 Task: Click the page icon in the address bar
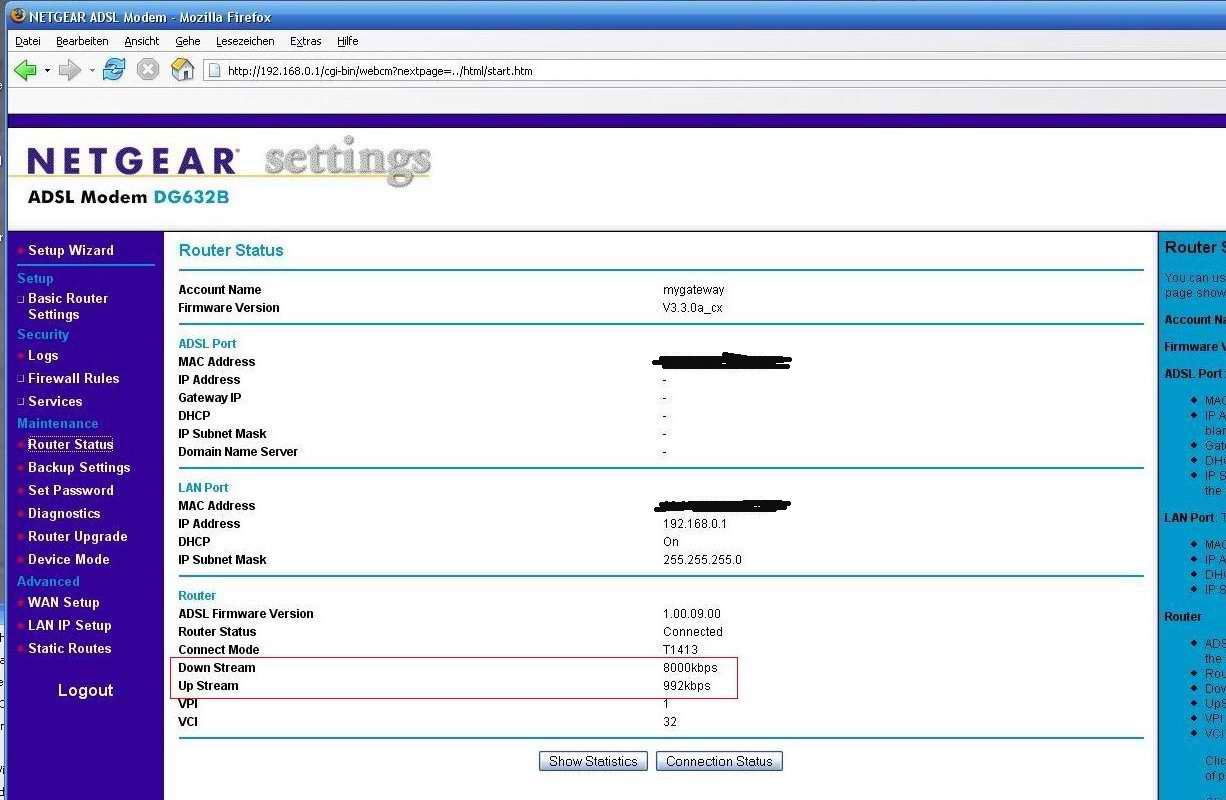(213, 71)
